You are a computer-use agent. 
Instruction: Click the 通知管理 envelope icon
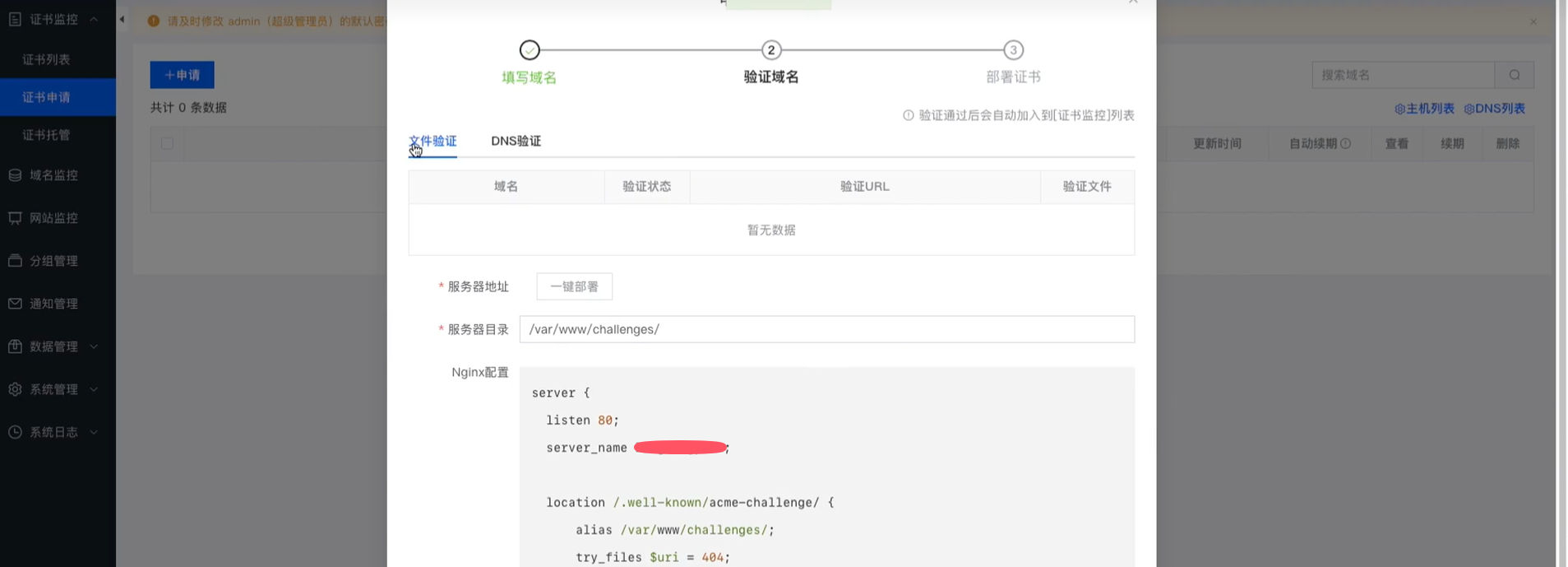pyautogui.click(x=15, y=304)
